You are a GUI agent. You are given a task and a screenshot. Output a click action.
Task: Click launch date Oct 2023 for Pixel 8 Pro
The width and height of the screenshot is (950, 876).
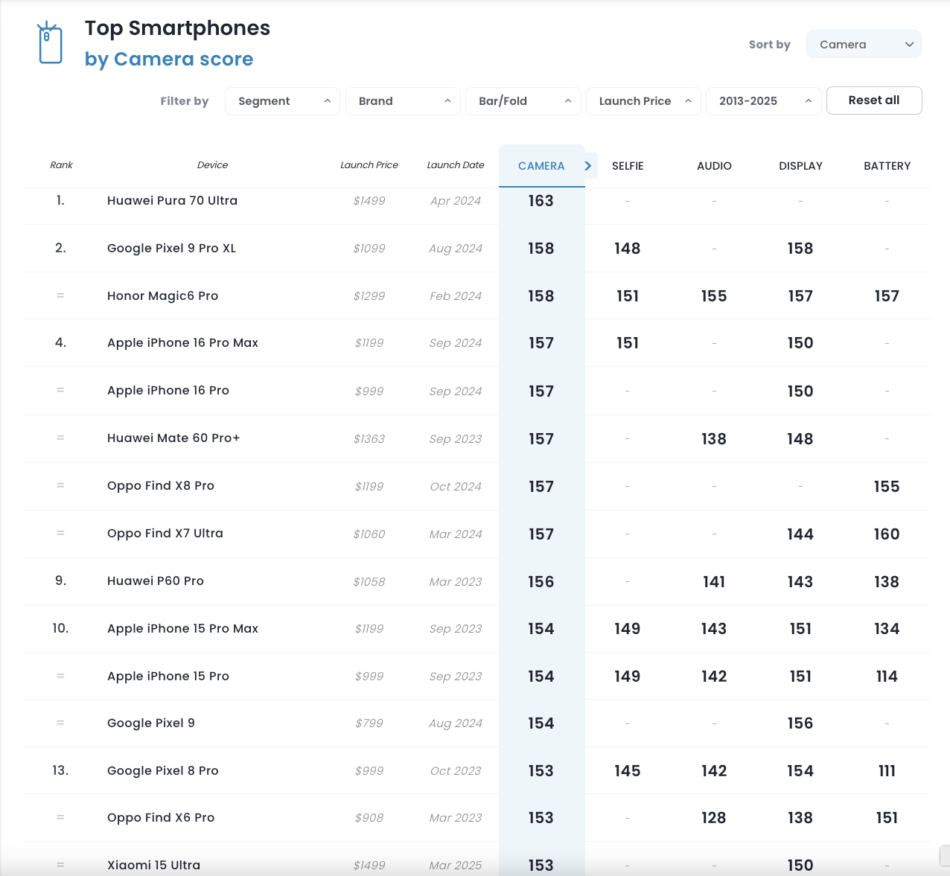456,771
